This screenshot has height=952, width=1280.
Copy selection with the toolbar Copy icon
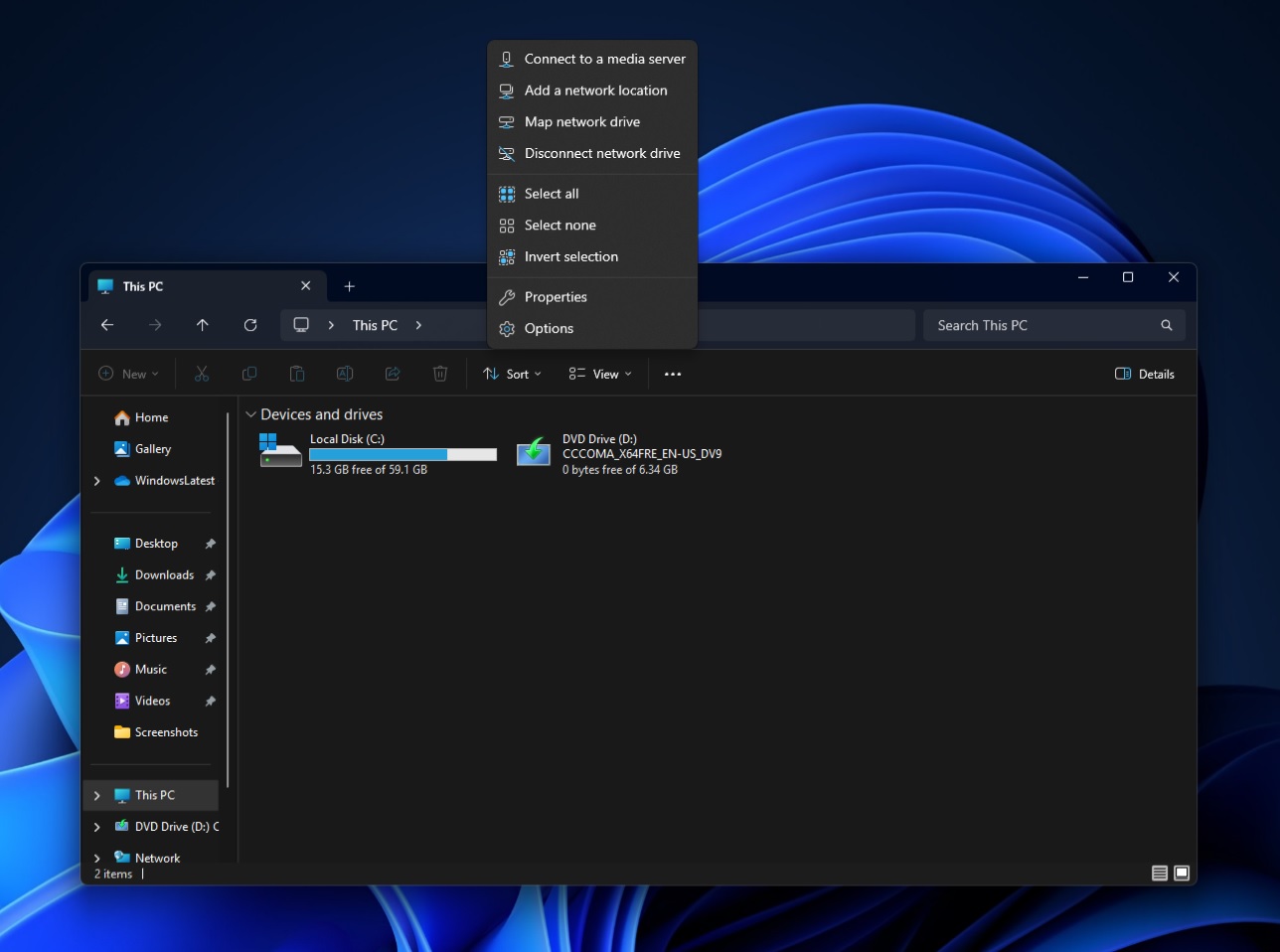click(x=249, y=374)
